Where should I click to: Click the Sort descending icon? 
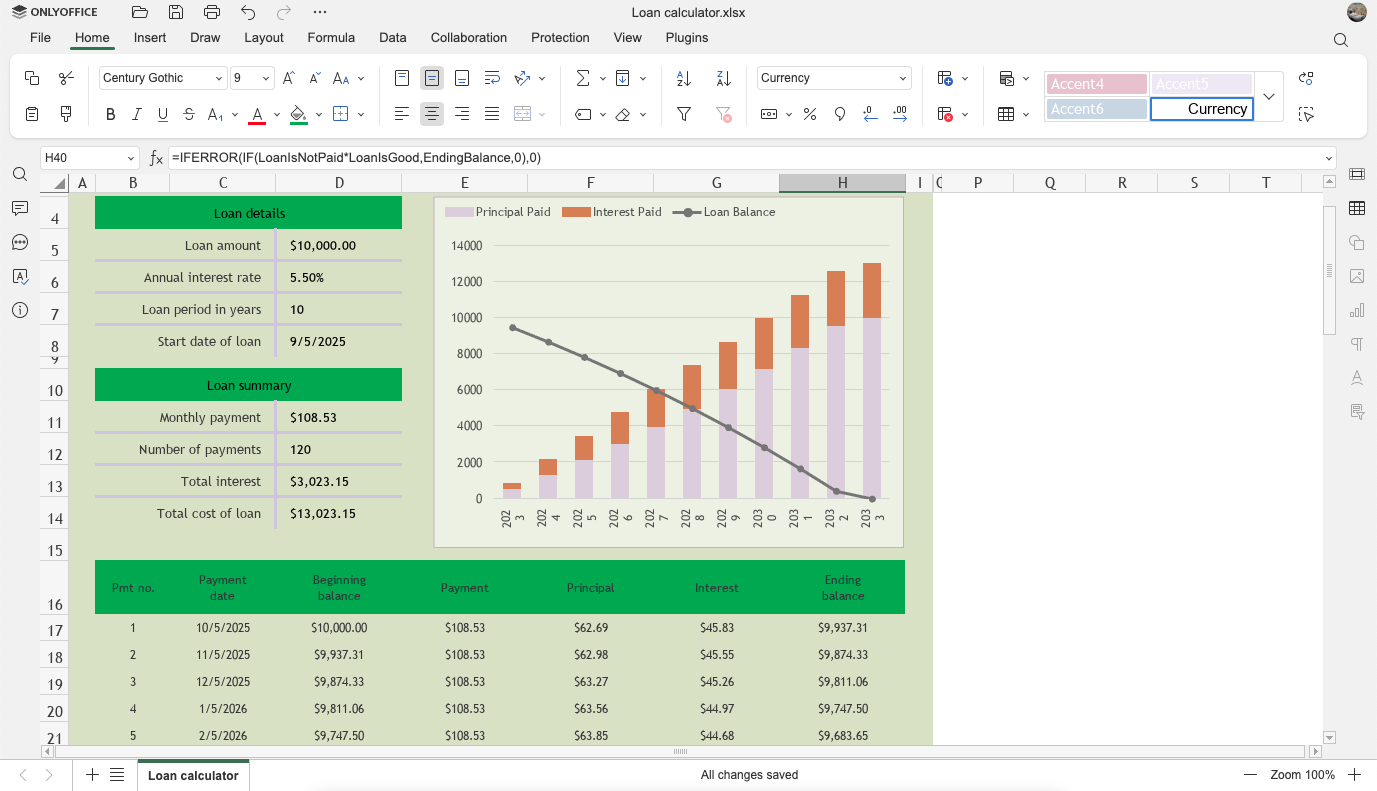(x=724, y=78)
